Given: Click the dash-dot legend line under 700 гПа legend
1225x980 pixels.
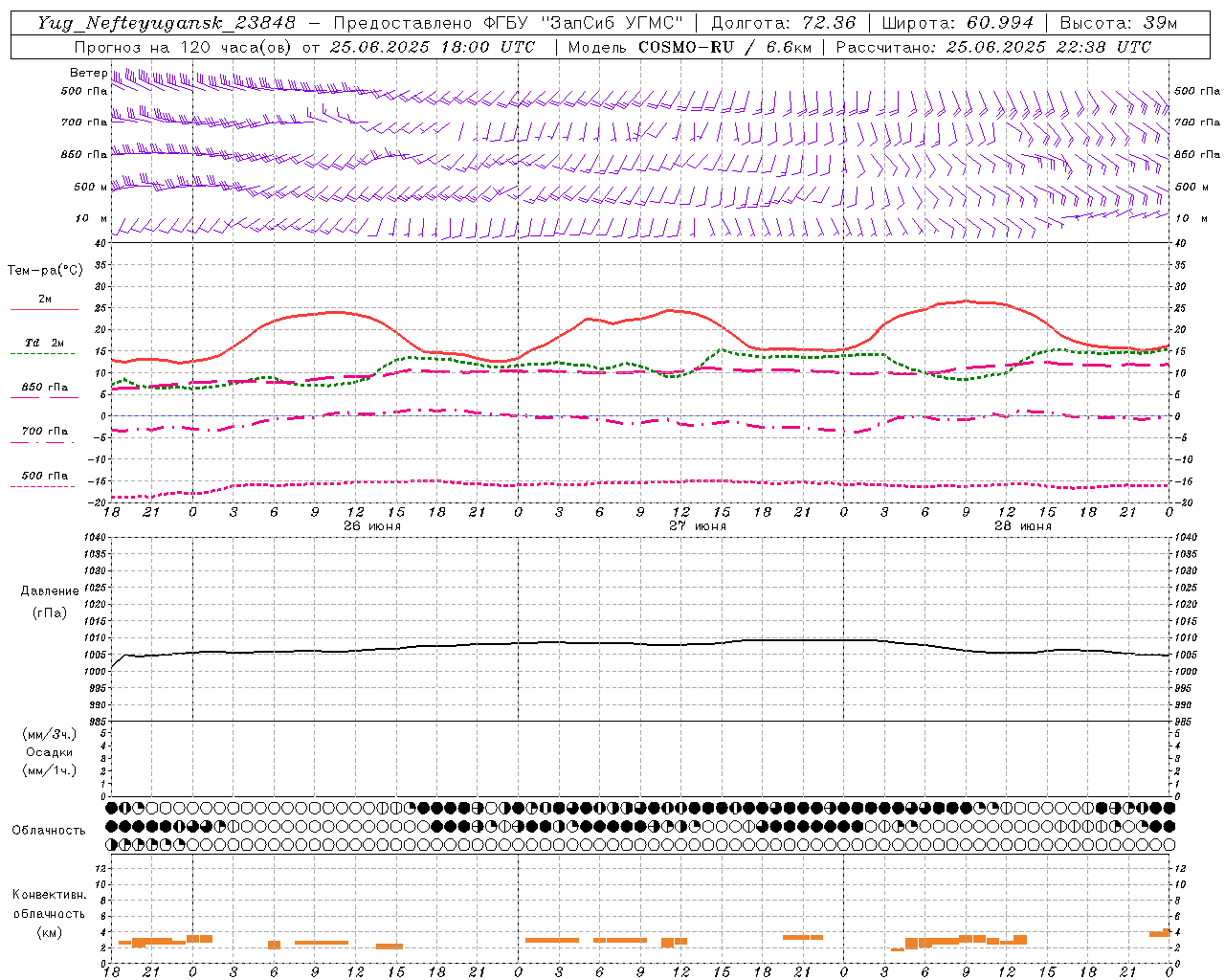Looking at the screenshot, I should (x=43, y=442).
